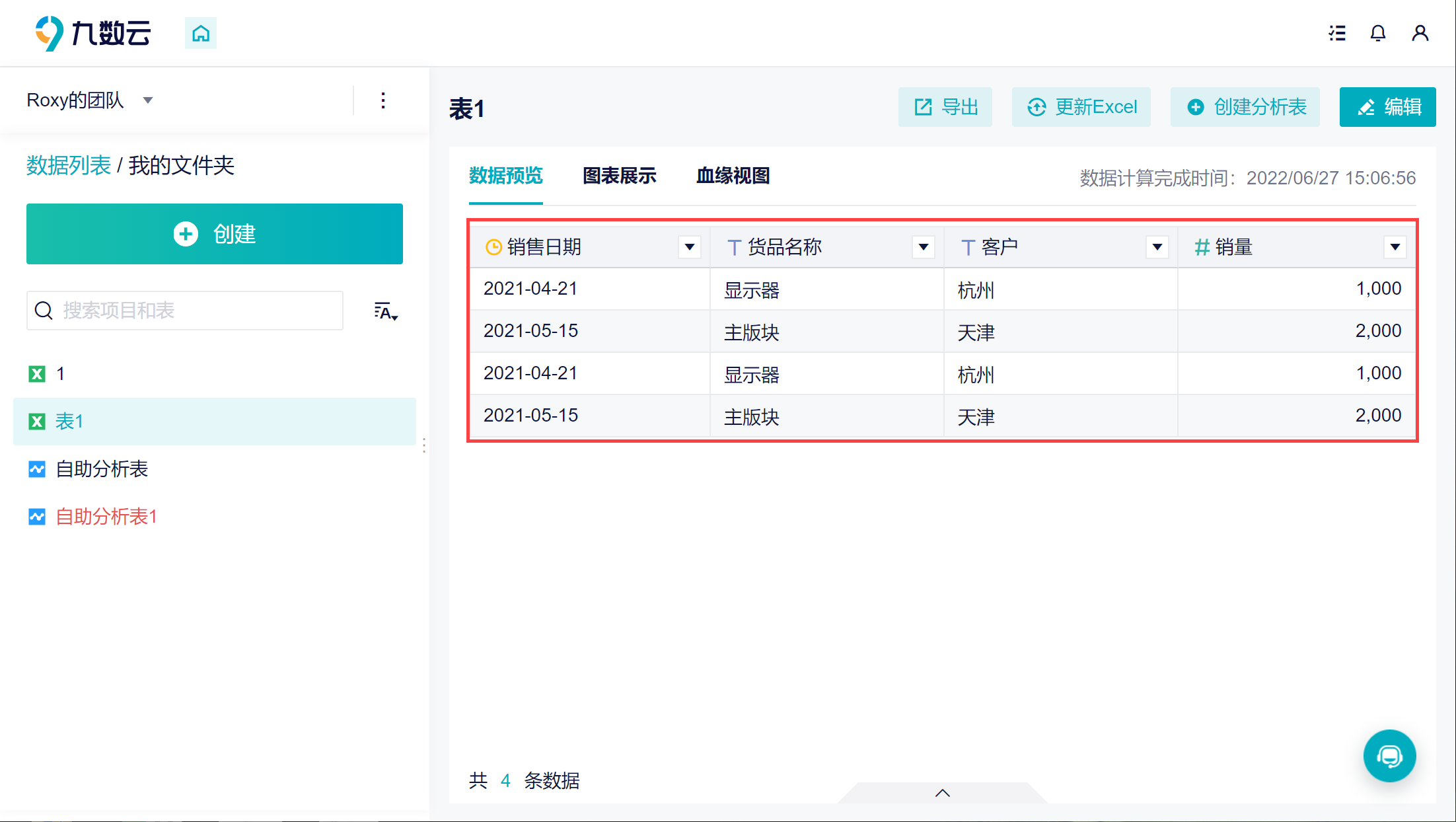
Task: Open the team options three-dot menu
Action: pyautogui.click(x=383, y=100)
